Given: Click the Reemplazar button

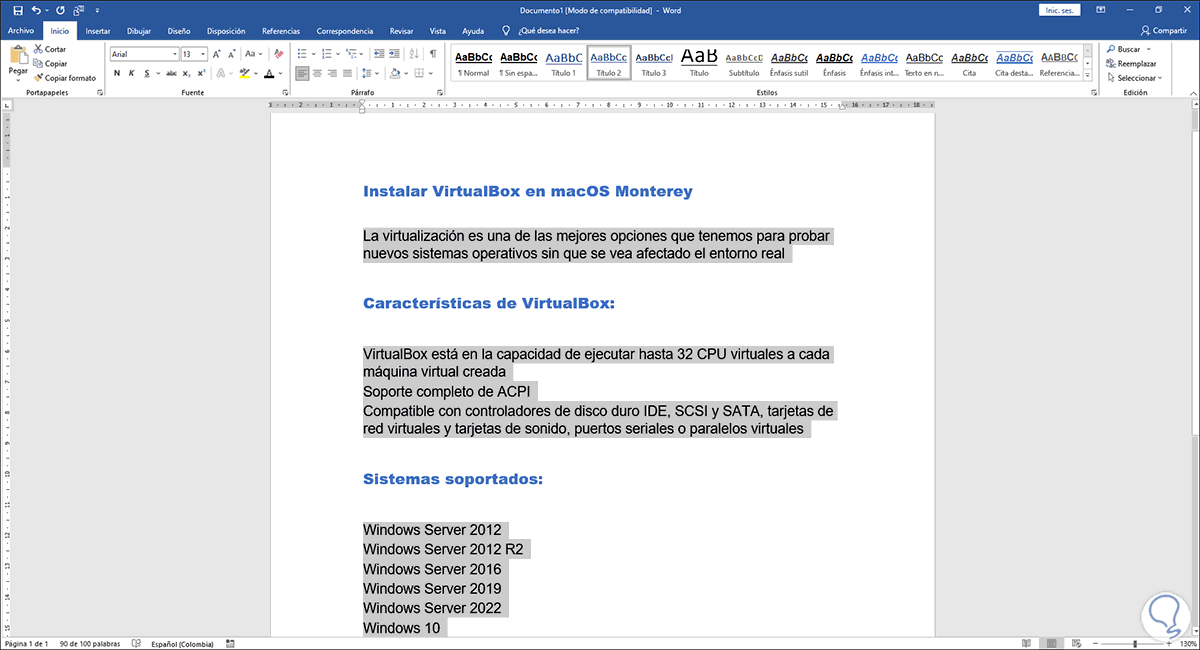Looking at the screenshot, I should tap(1131, 63).
